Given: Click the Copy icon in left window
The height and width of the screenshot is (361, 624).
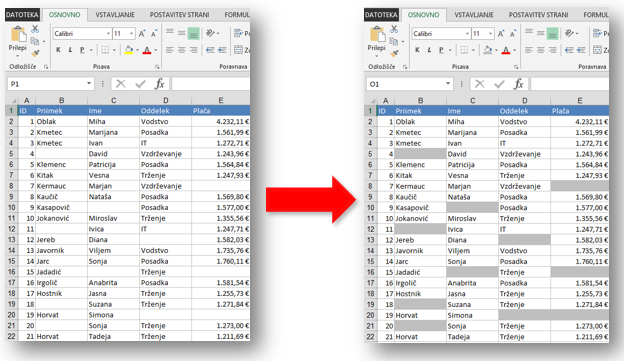Looking at the screenshot, I should tap(35, 41).
